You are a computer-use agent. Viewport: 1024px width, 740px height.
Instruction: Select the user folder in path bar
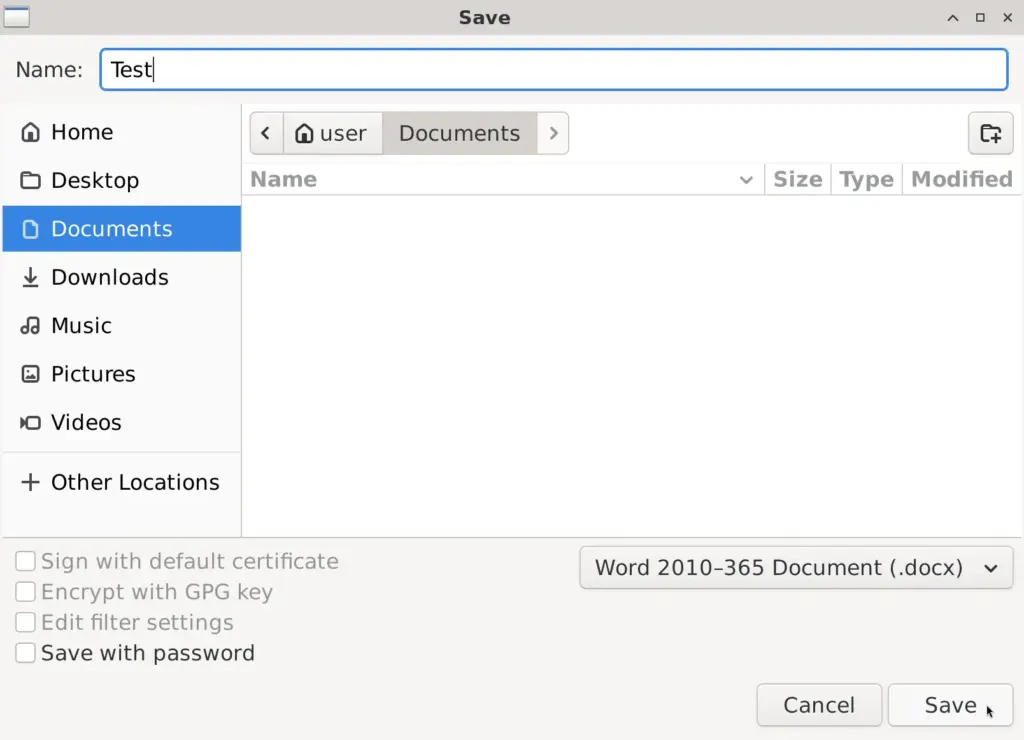pos(332,133)
